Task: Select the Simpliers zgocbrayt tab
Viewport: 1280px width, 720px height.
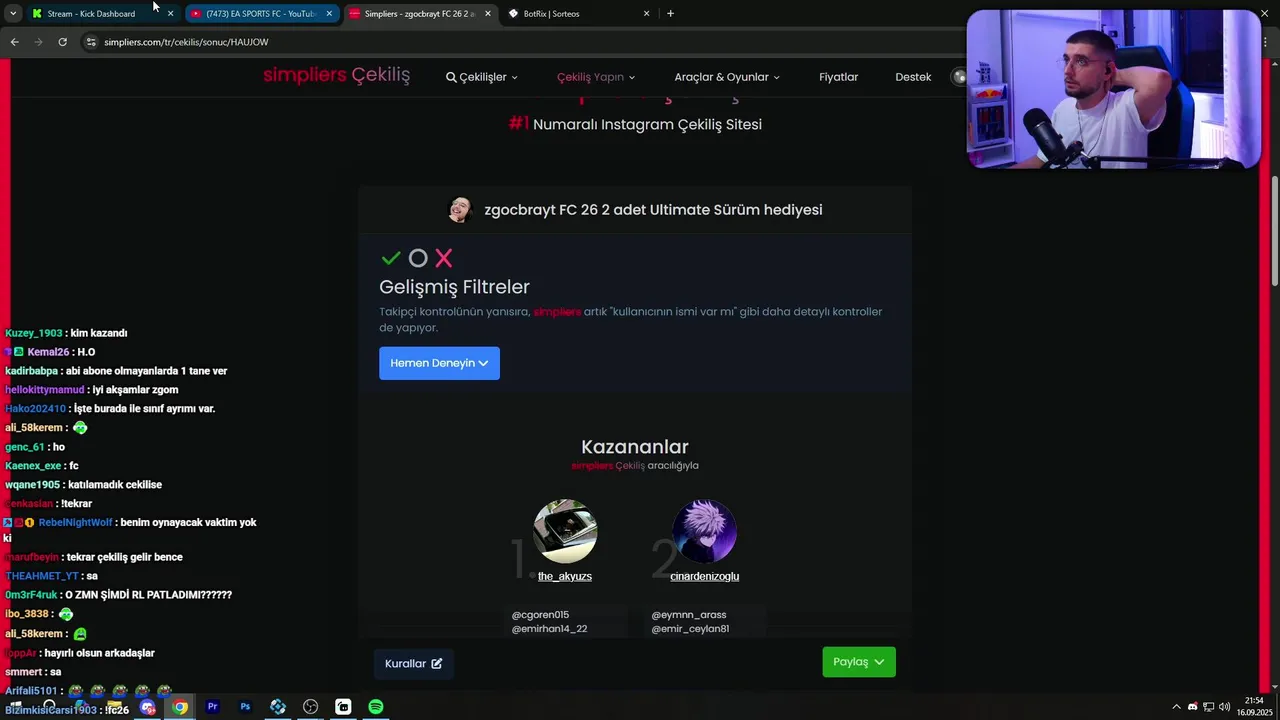Action: coord(420,14)
